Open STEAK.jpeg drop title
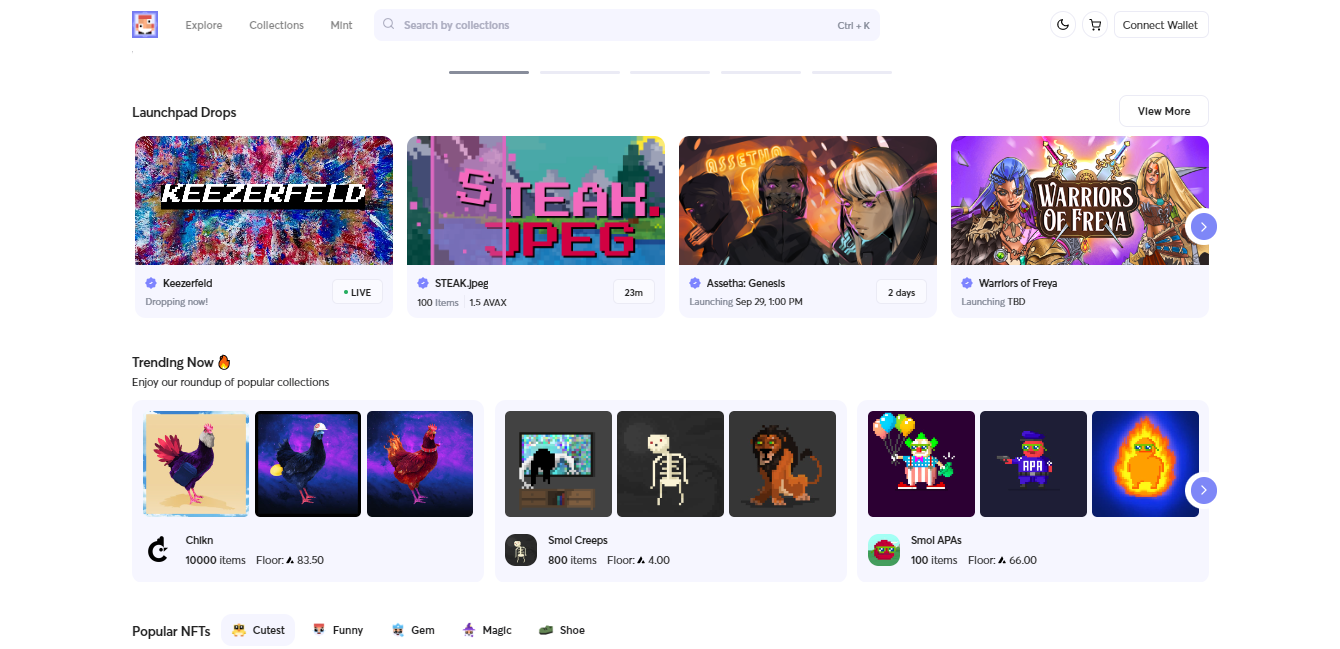Screen dimensions: 1340x649 (461, 283)
